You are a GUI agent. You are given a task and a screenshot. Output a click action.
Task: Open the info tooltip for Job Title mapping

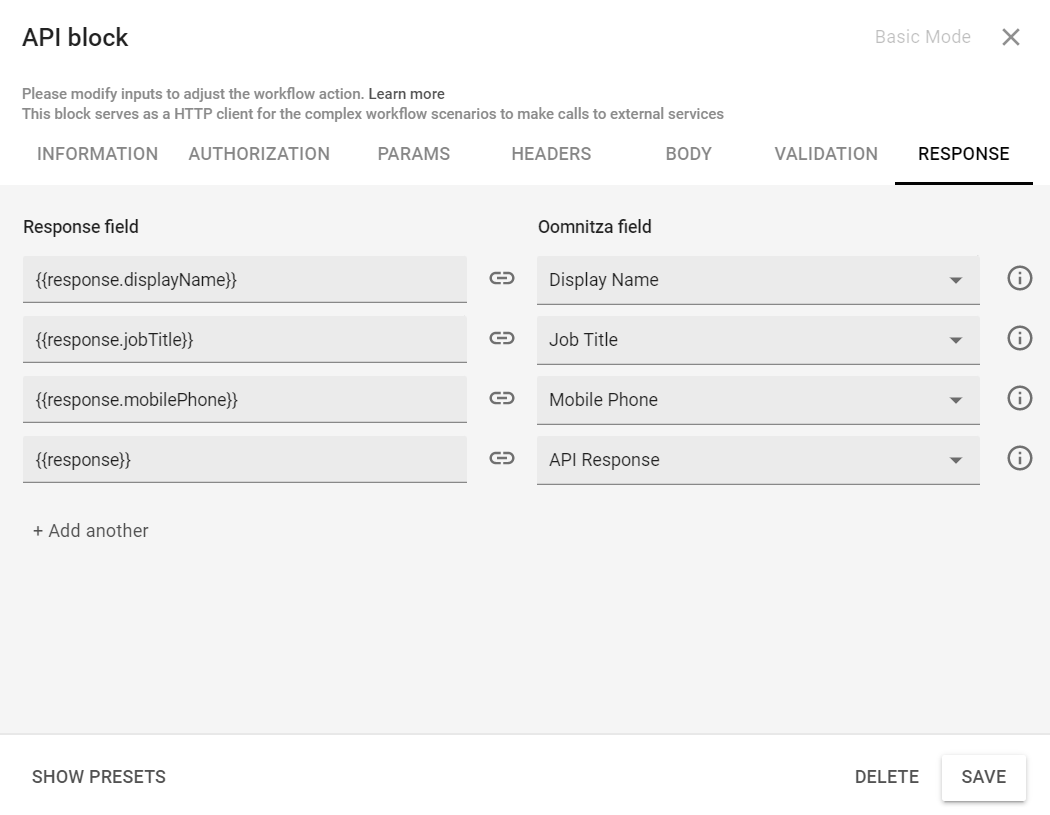pos(1019,338)
